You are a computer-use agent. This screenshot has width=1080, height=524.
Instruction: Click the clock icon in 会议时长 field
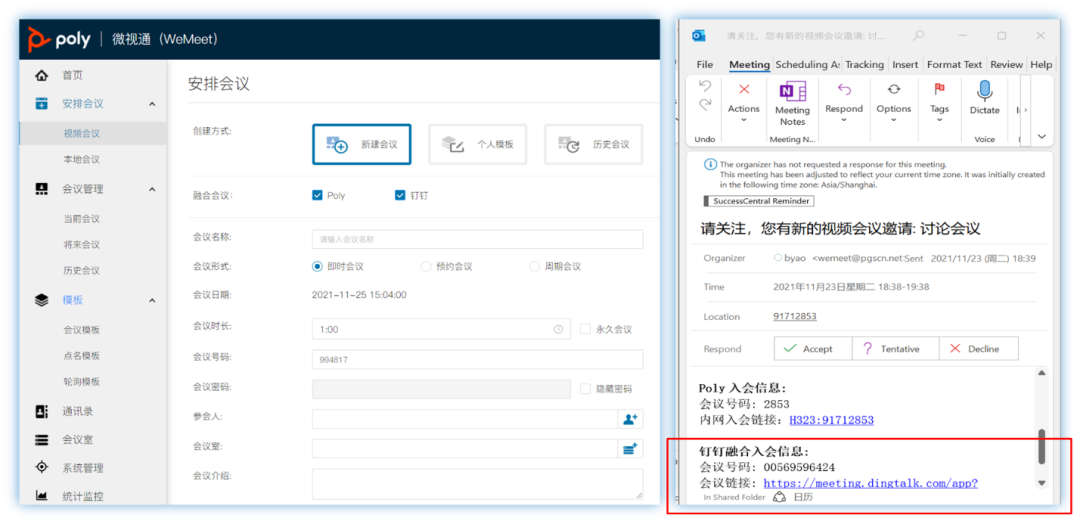(558, 329)
